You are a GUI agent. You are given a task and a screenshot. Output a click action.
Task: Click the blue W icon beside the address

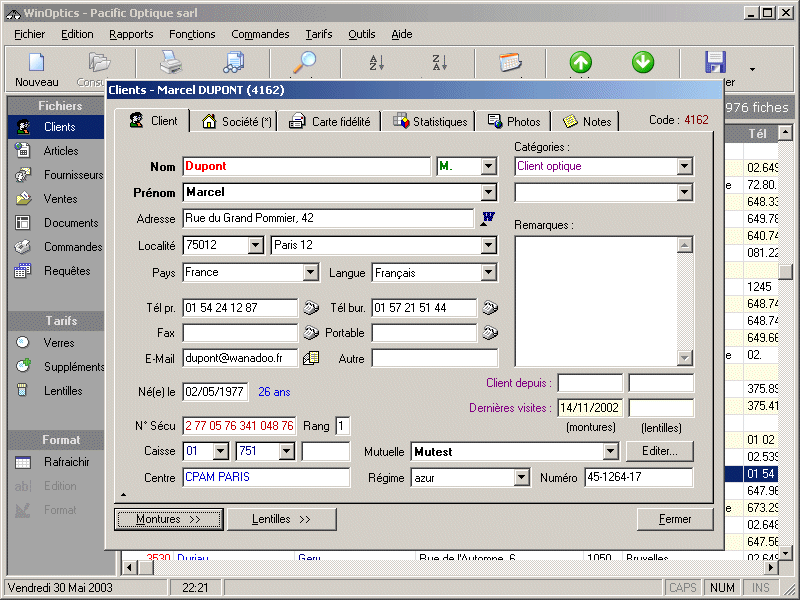pos(488,218)
